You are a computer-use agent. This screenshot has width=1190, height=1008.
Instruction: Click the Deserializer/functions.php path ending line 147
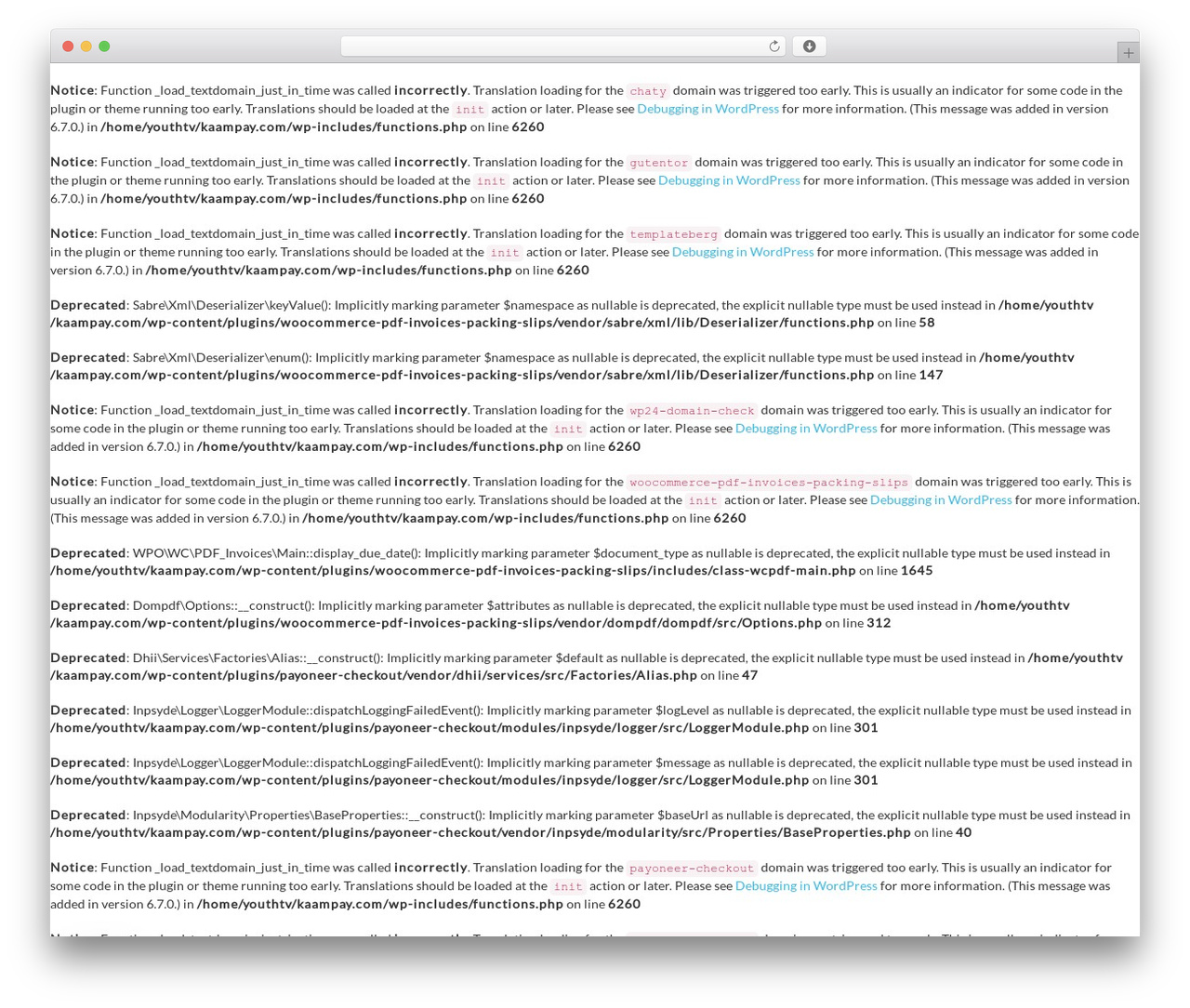tap(462, 376)
